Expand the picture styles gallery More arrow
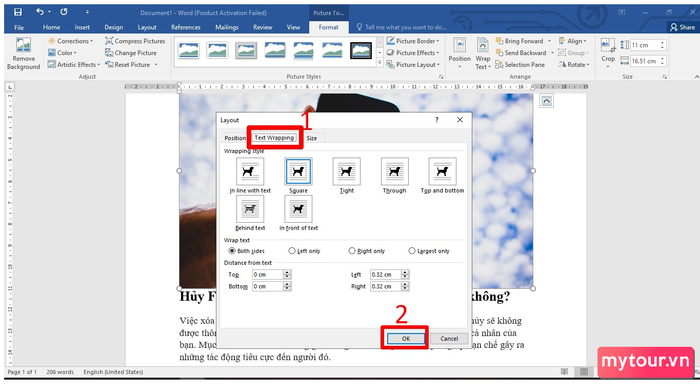 coord(379,63)
